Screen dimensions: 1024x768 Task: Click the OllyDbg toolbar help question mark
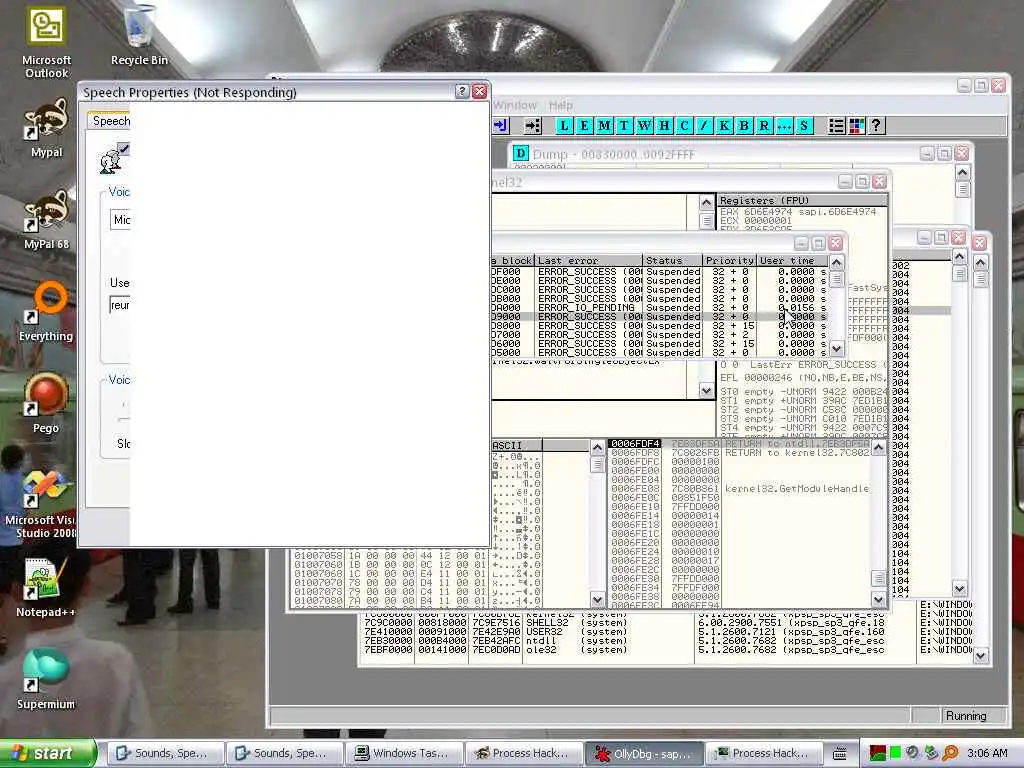coord(876,126)
